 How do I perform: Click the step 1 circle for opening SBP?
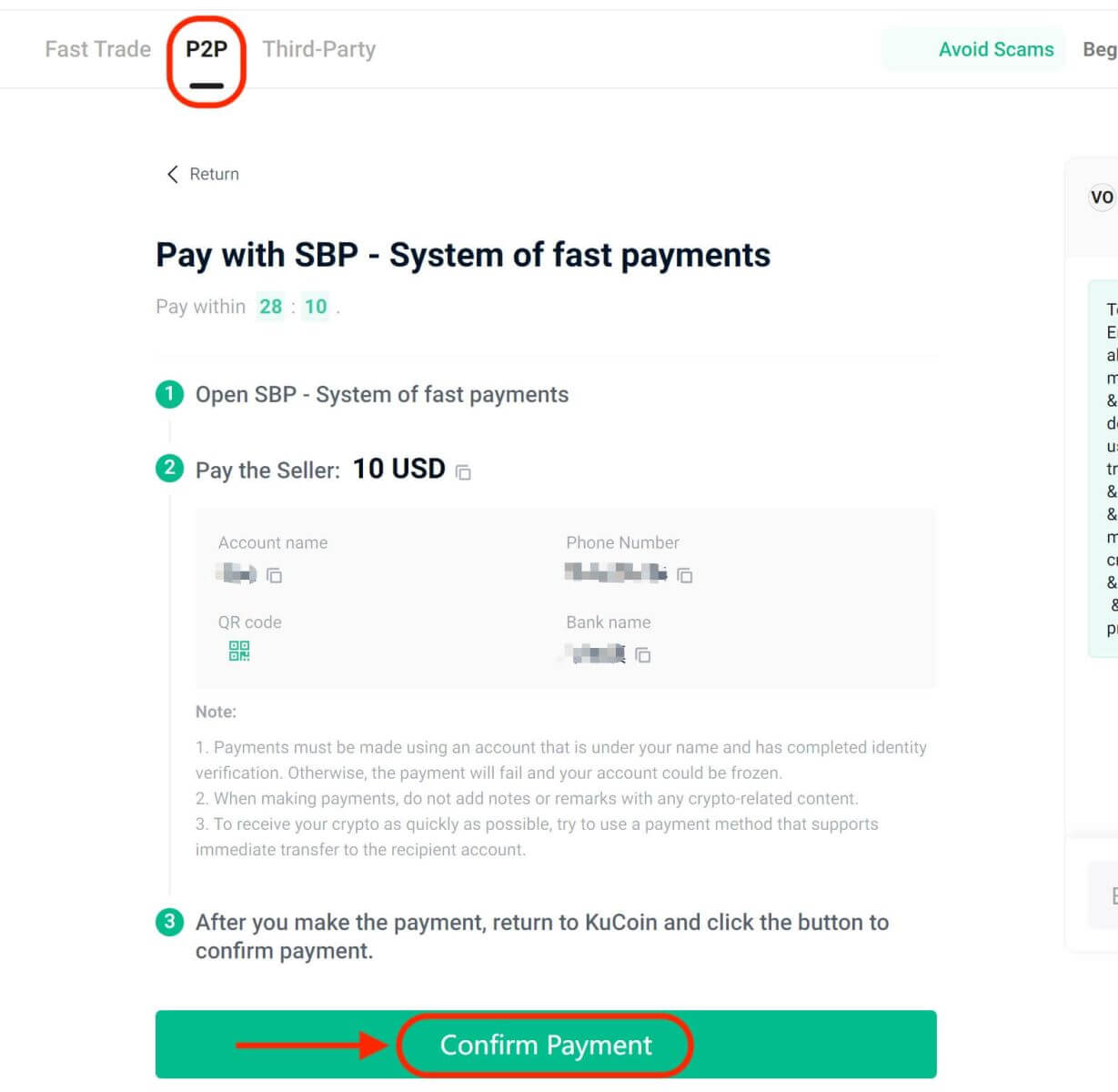(170, 394)
